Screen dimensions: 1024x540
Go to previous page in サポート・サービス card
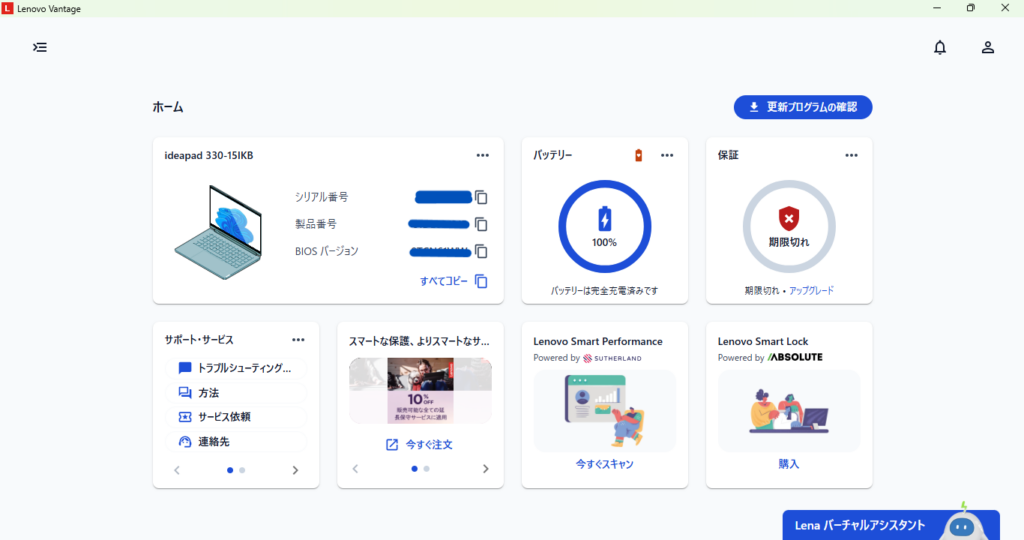click(177, 470)
